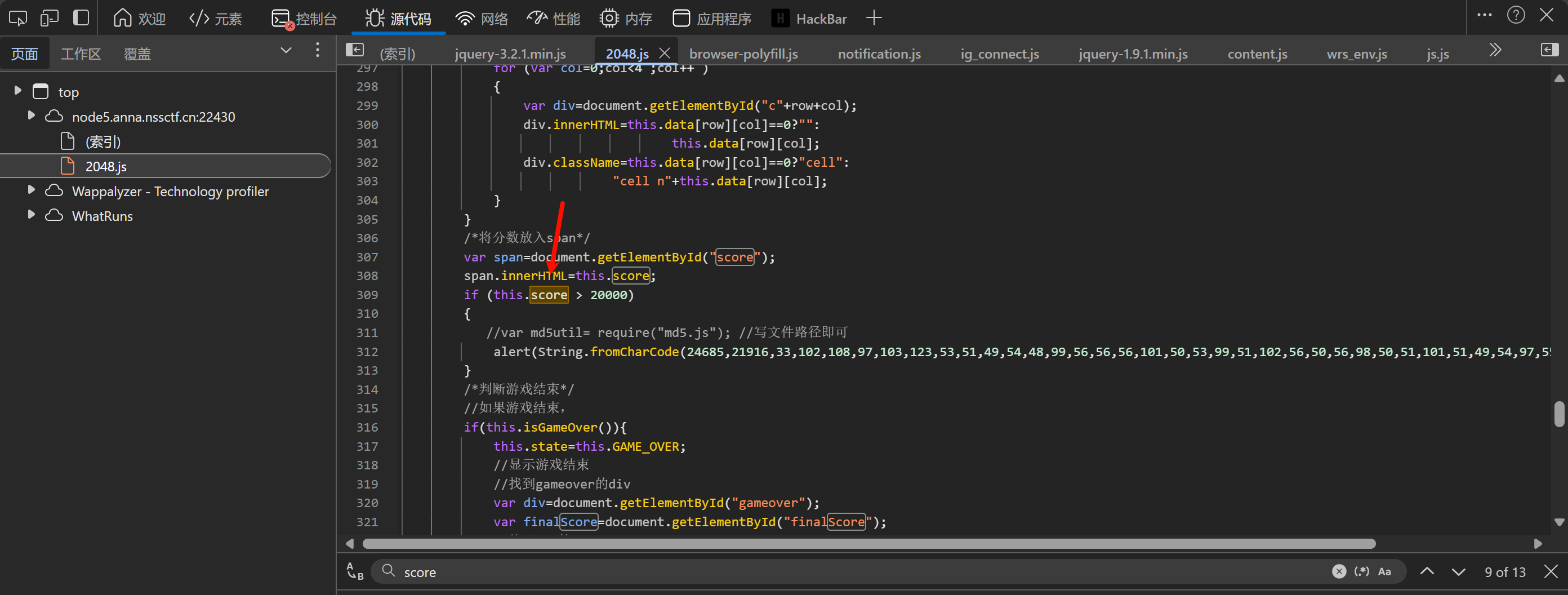Click horizontal scroll right arrow
This screenshot has width=1568, height=595.
click(x=1538, y=544)
